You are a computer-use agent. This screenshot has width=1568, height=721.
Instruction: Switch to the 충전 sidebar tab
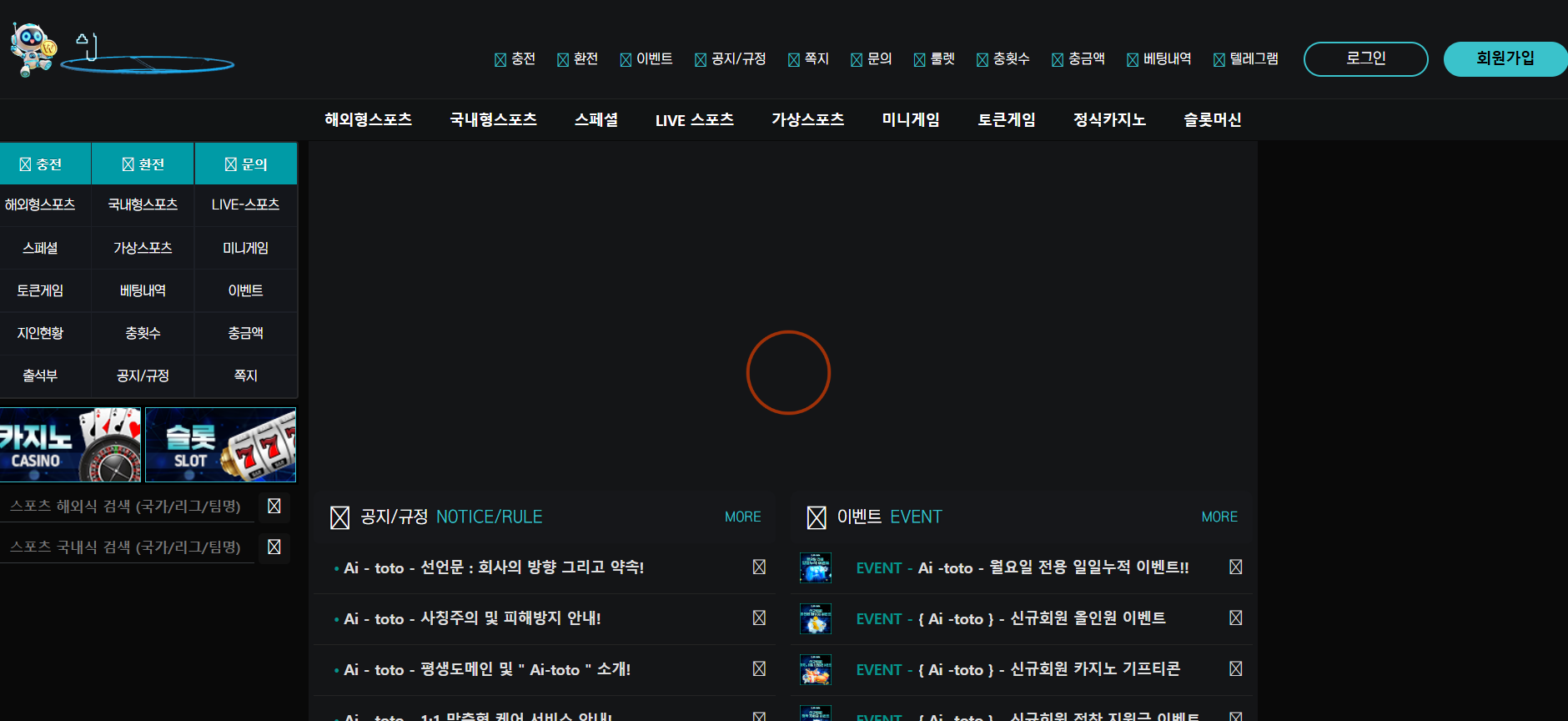(42, 164)
